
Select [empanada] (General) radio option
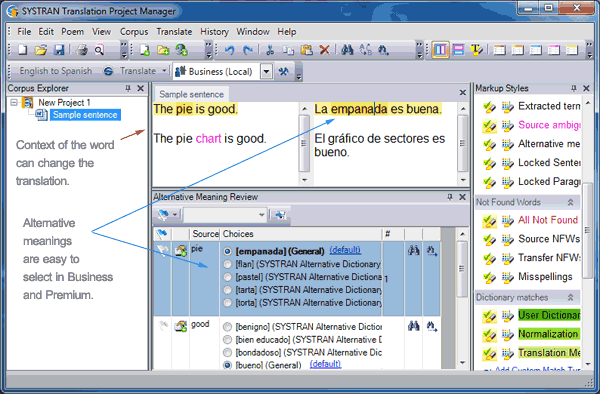click(x=227, y=251)
